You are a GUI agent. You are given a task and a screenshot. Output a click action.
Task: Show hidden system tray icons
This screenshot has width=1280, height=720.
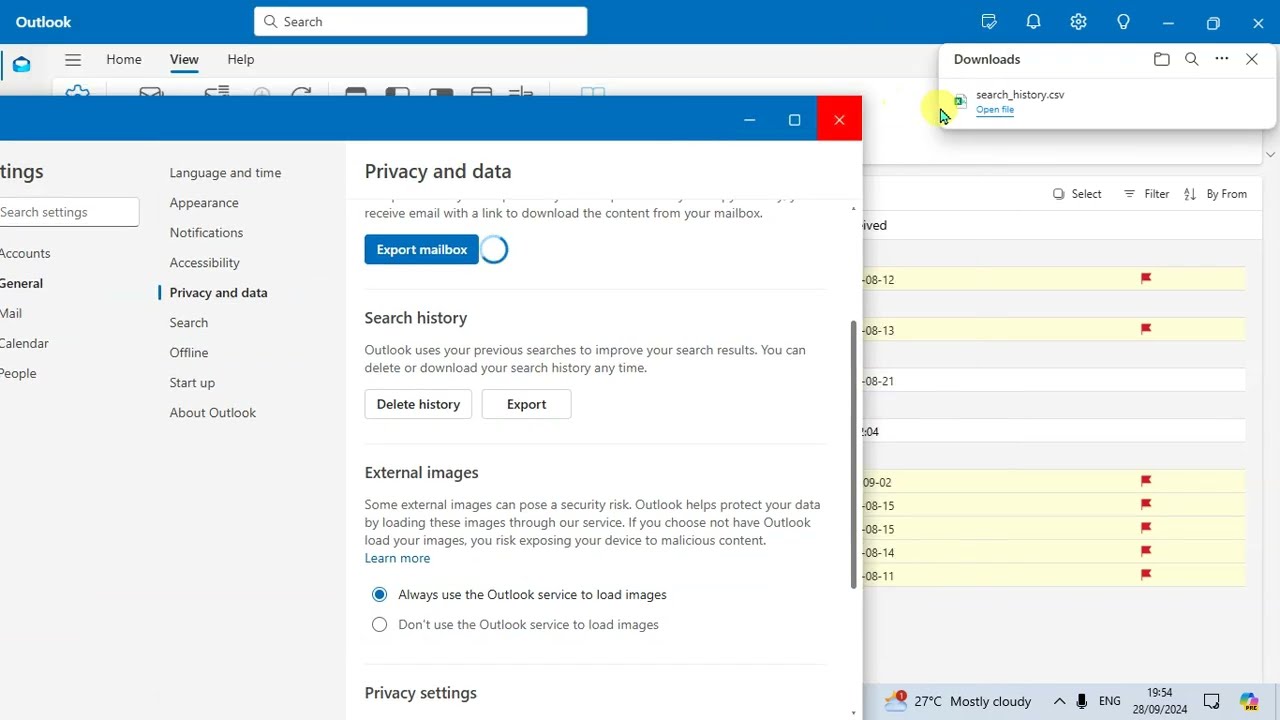point(1058,701)
